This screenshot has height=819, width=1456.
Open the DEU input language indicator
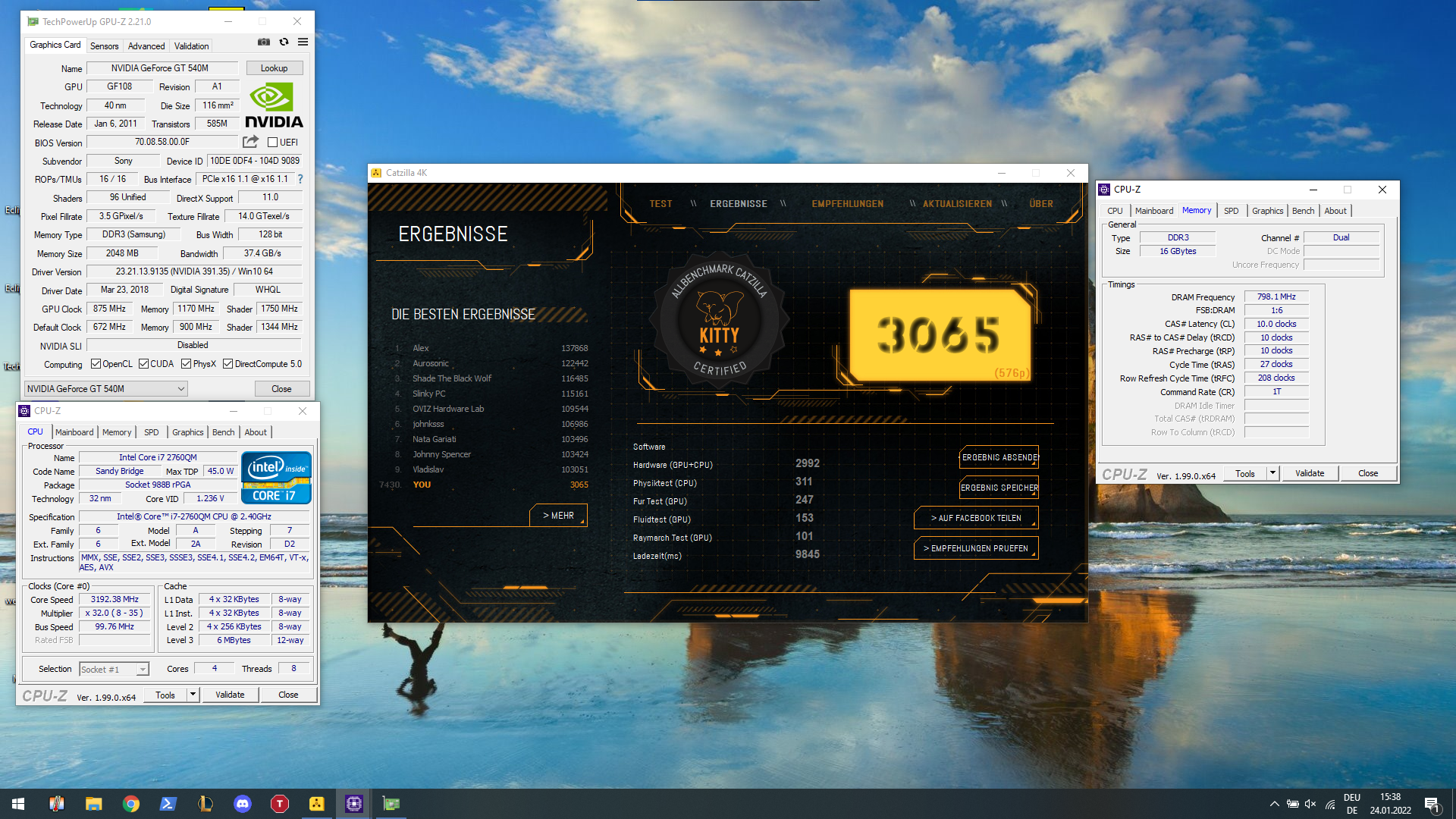coord(1351,804)
